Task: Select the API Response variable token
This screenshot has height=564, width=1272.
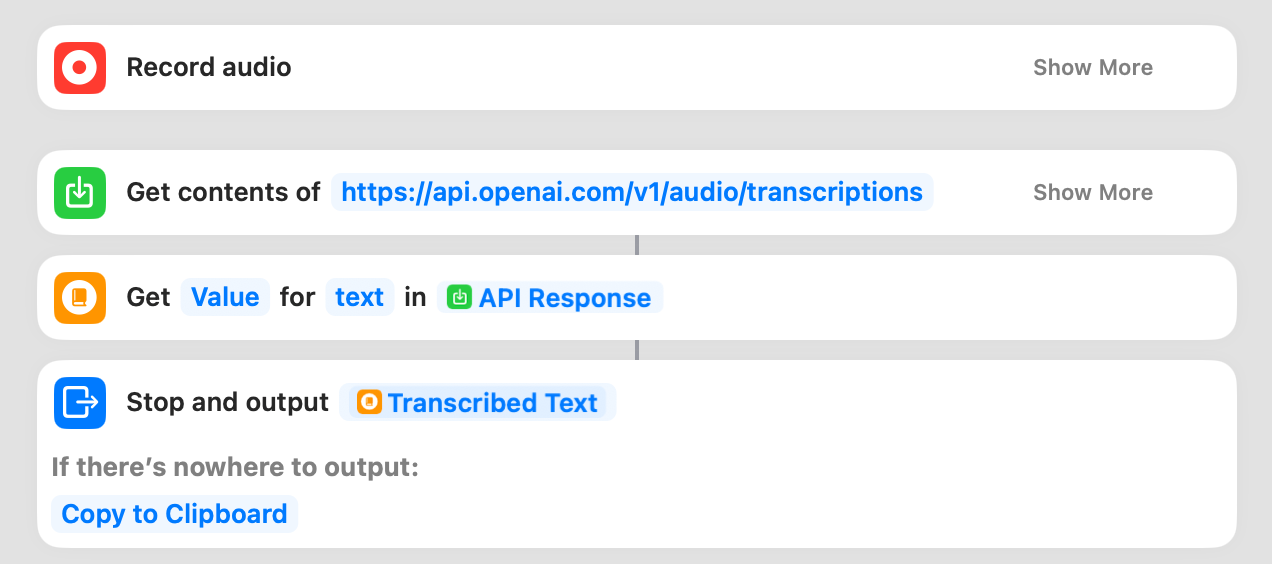Action: (x=564, y=298)
